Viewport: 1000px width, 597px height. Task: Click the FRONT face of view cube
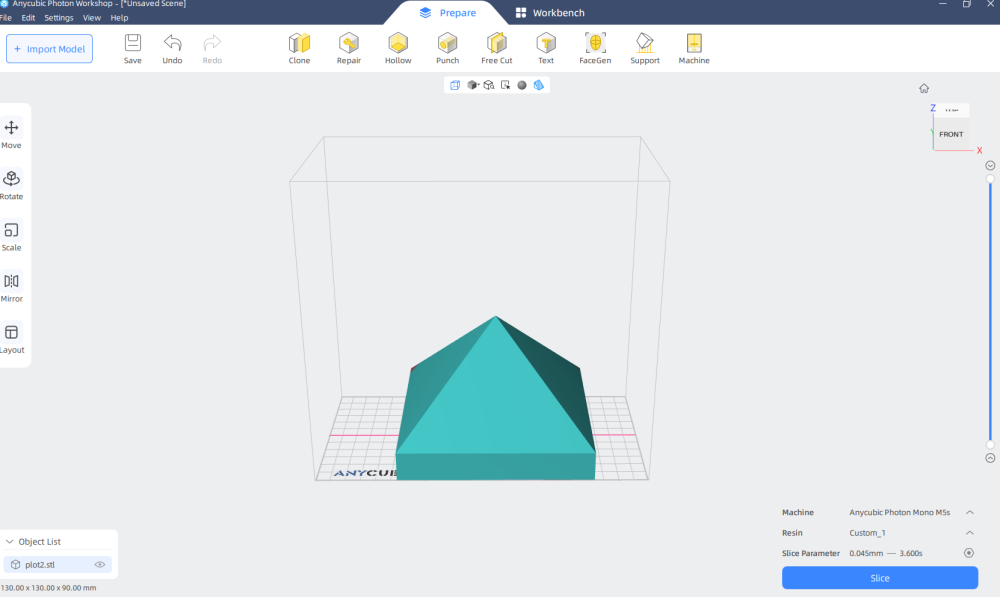click(x=951, y=134)
